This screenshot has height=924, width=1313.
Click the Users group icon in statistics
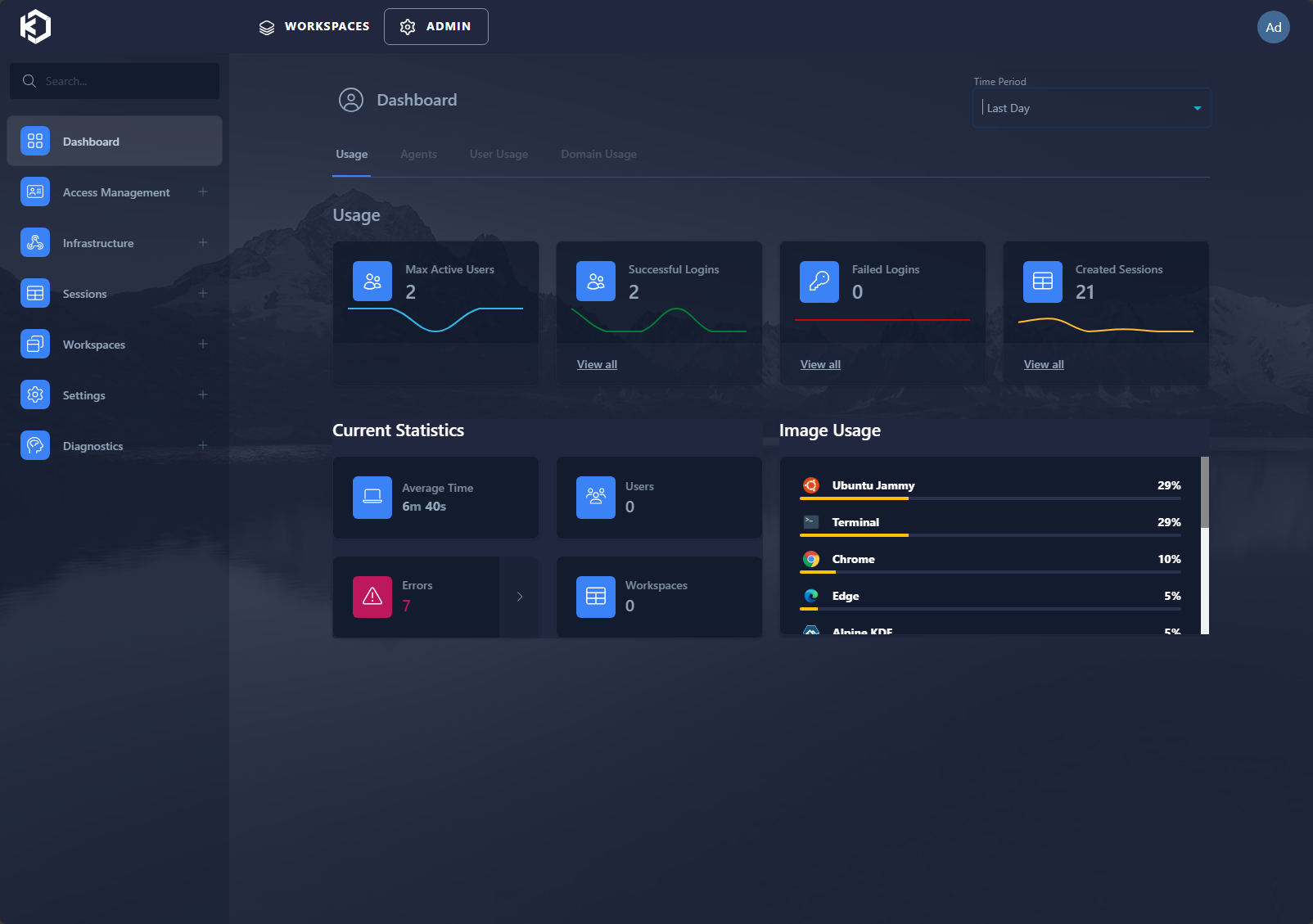point(596,498)
